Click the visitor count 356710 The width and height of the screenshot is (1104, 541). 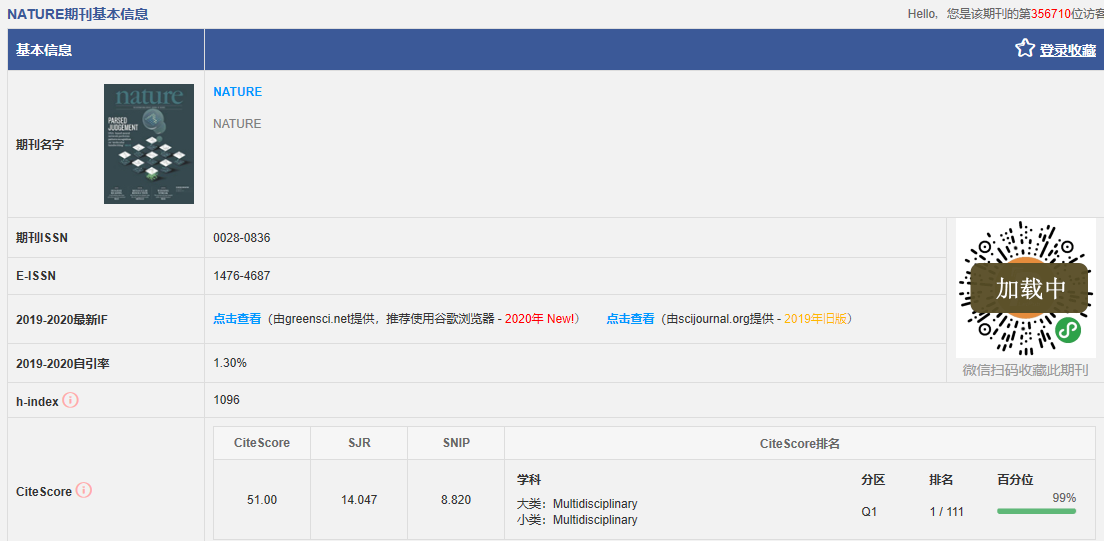1050,13
